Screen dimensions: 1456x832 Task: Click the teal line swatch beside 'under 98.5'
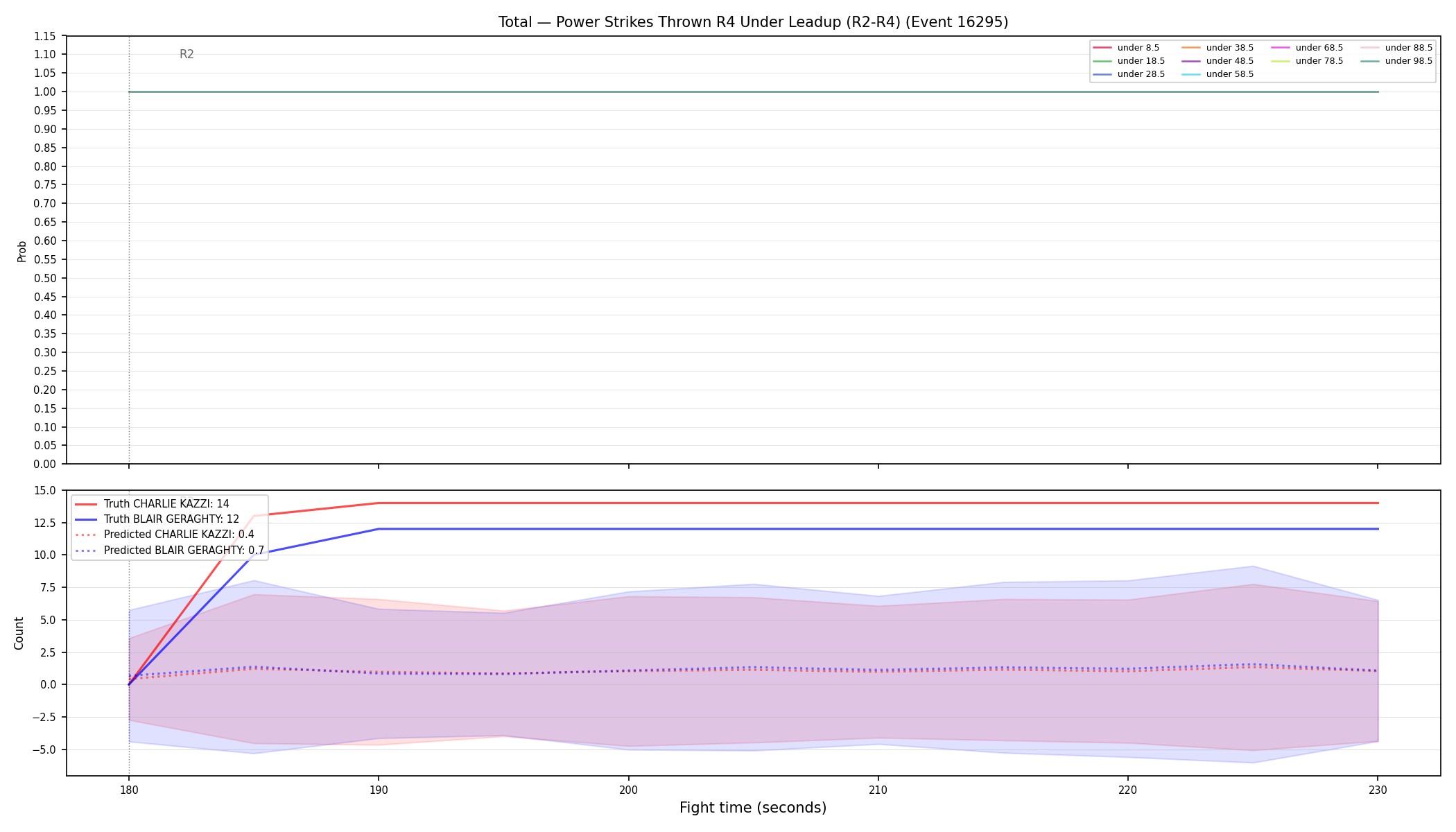[1369, 61]
